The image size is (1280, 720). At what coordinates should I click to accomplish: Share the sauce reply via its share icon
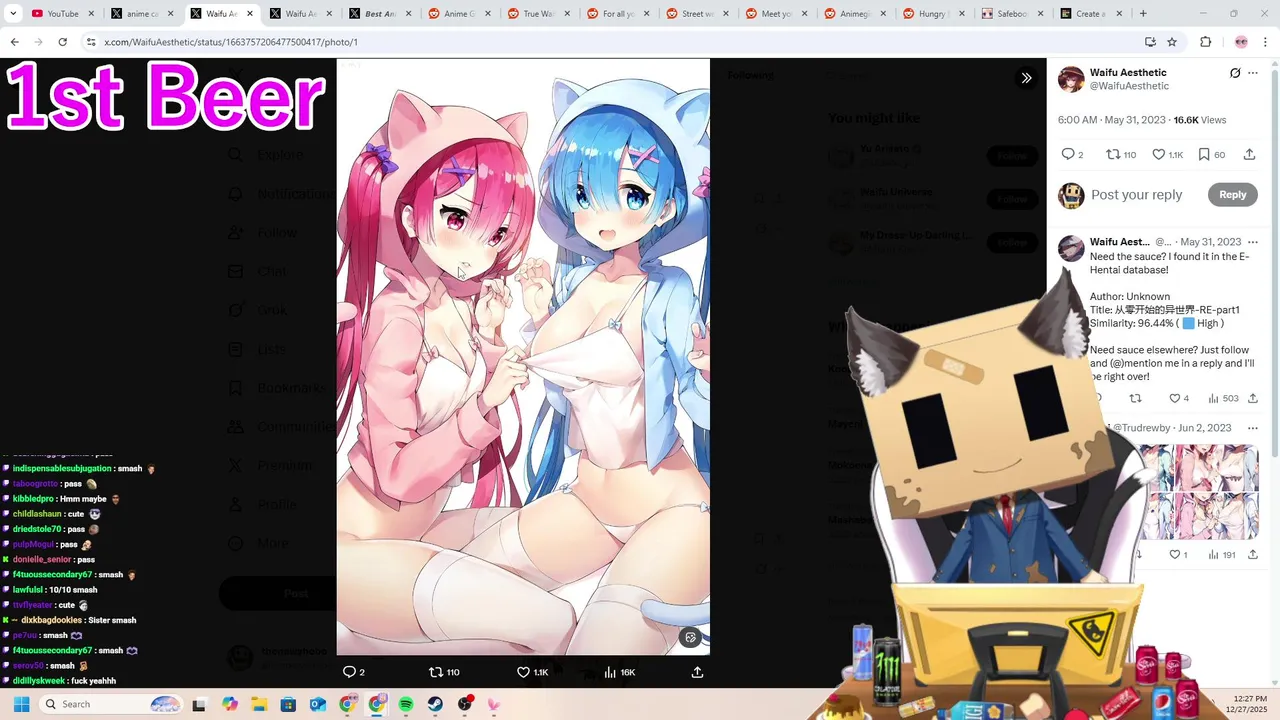[x=1252, y=398]
